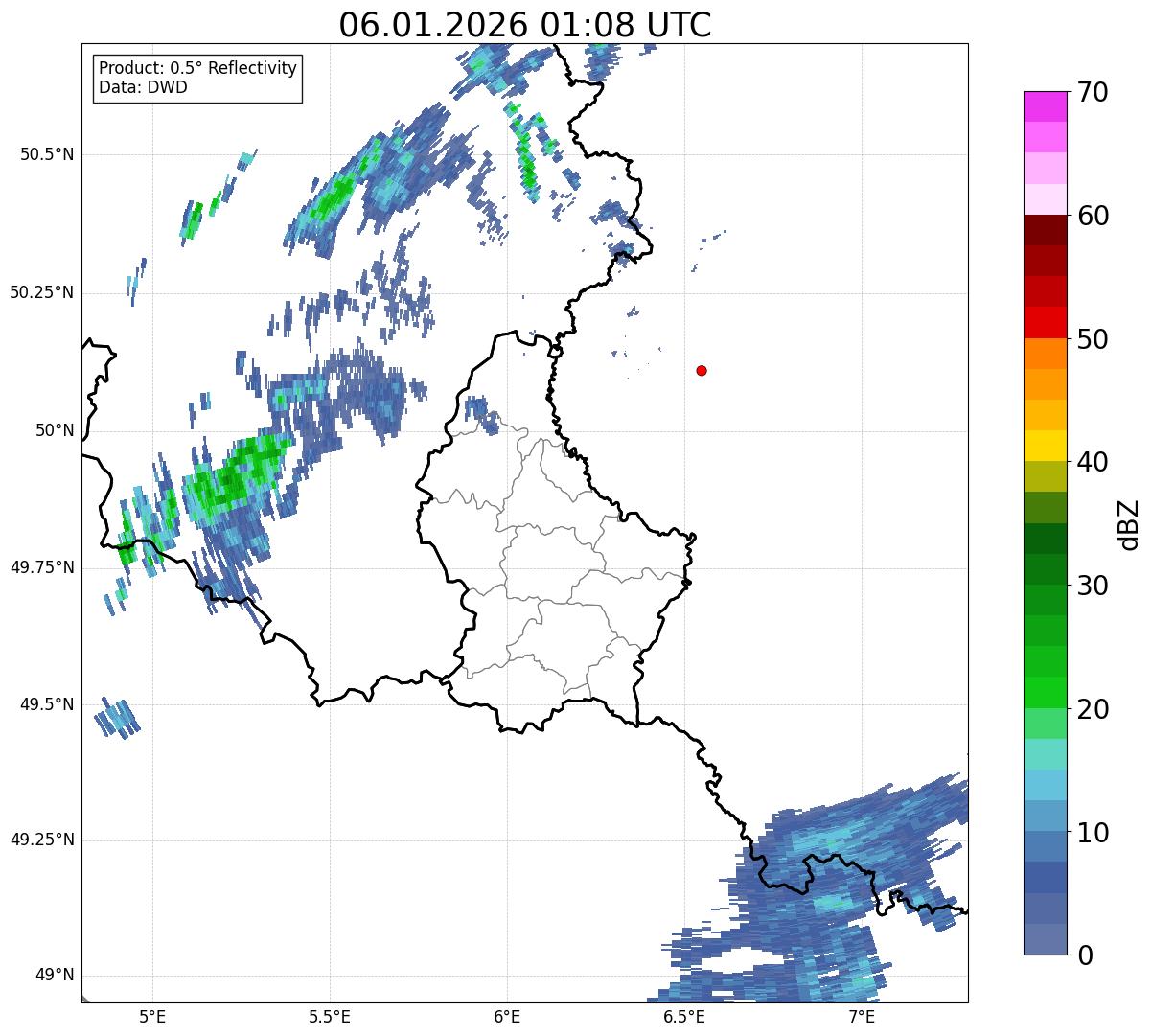1152x1036 pixels.
Task: Click the dBZ colorbar axis label
Action: [x=1129, y=524]
